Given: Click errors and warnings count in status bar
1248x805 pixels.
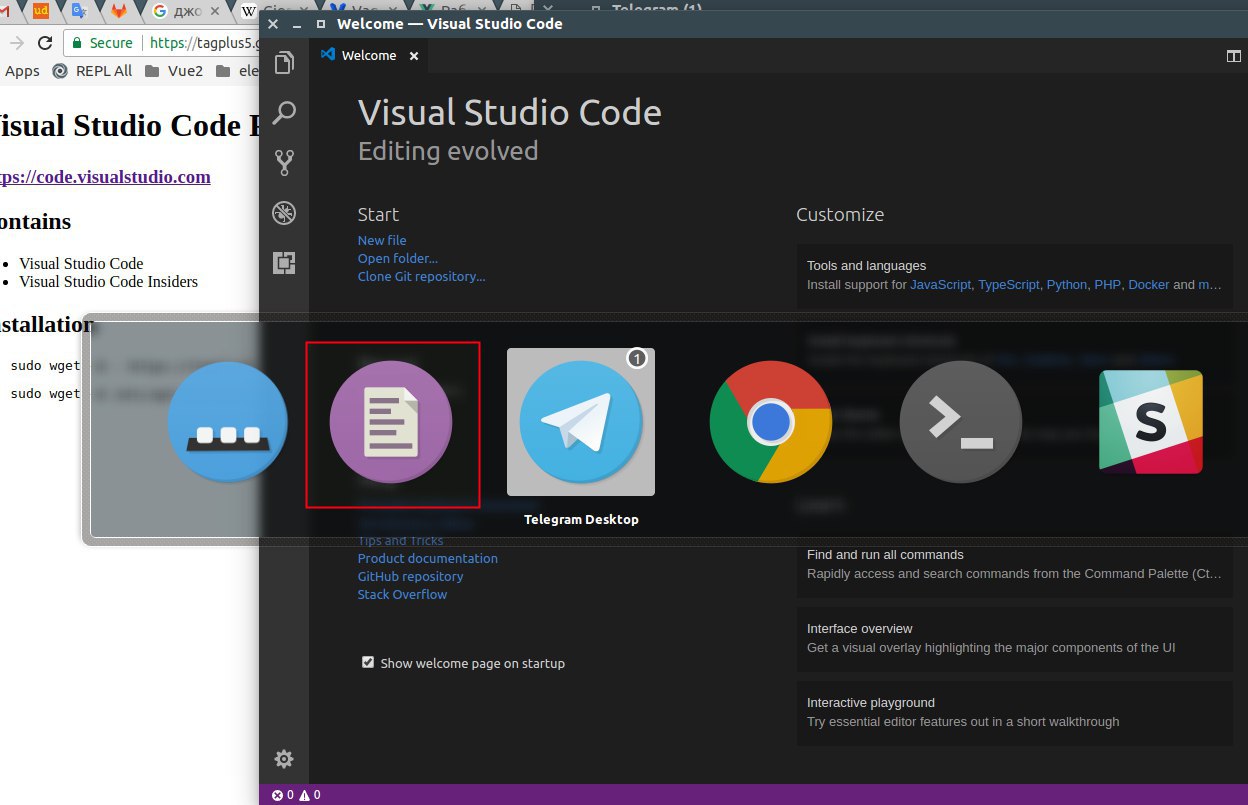Looking at the screenshot, I should click(x=296, y=795).
